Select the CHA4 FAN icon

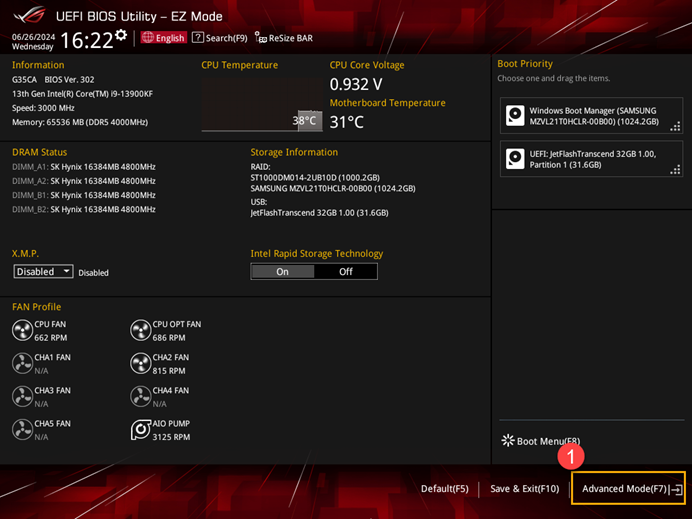coord(140,397)
